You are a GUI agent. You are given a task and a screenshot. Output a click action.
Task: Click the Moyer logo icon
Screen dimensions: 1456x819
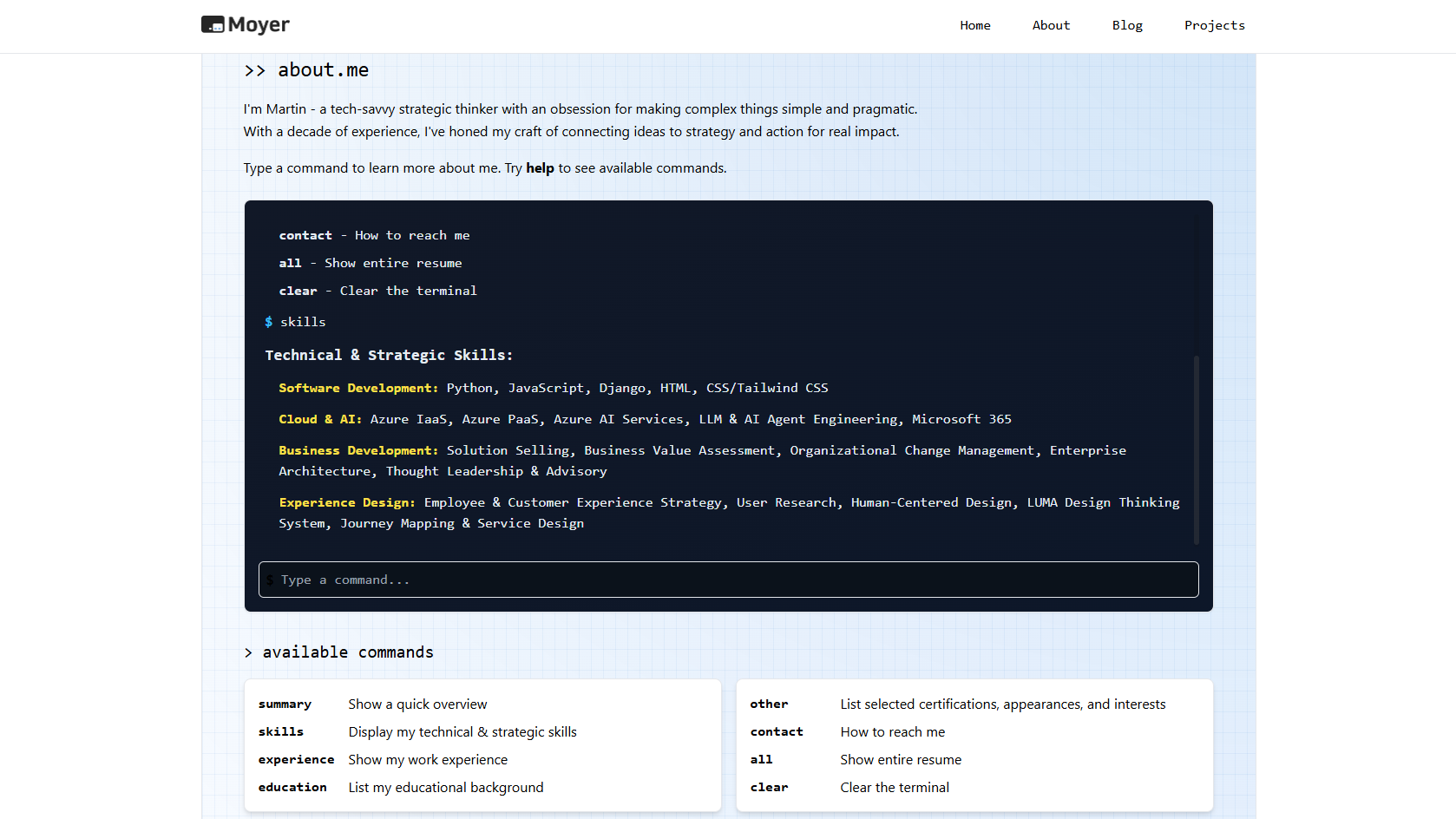[x=213, y=25]
